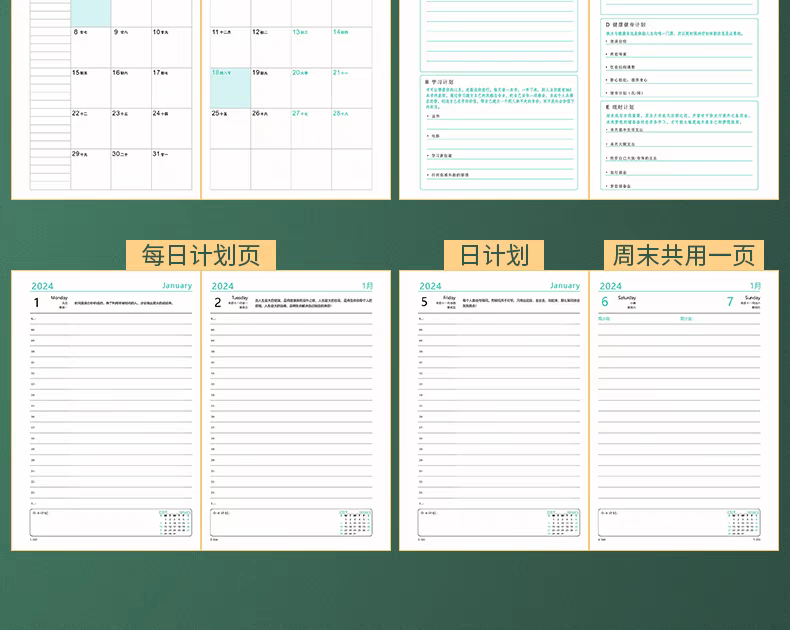Click the large date 2 Tuesday
This screenshot has width=790, height=630.
coord(217,302)
